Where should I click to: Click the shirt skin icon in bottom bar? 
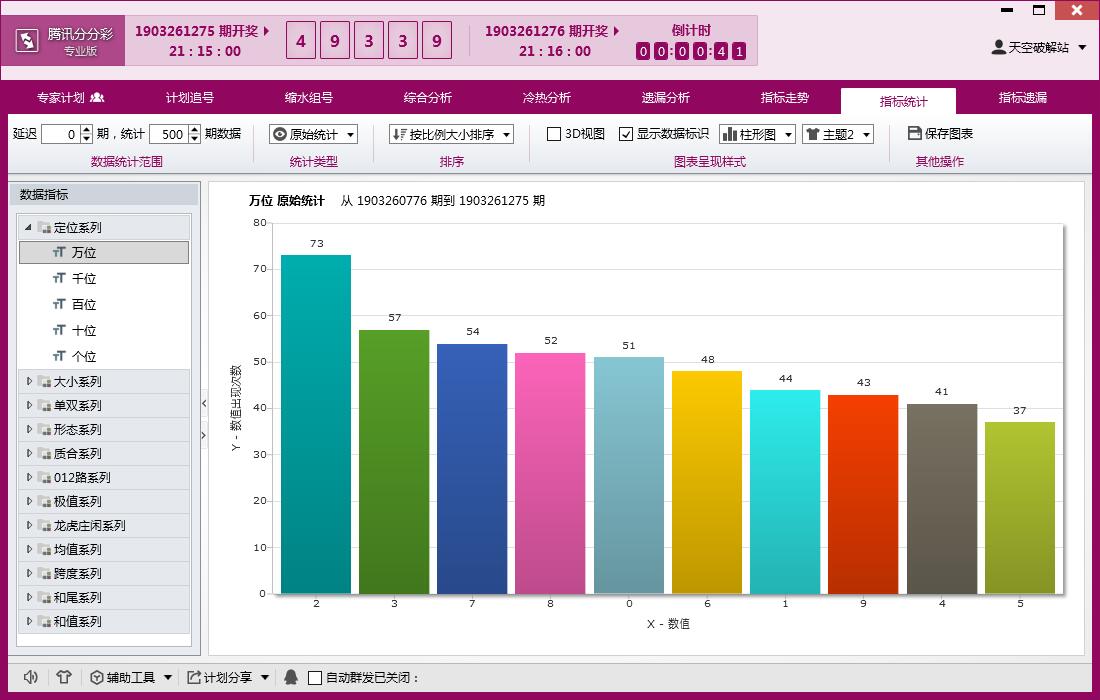64,677
